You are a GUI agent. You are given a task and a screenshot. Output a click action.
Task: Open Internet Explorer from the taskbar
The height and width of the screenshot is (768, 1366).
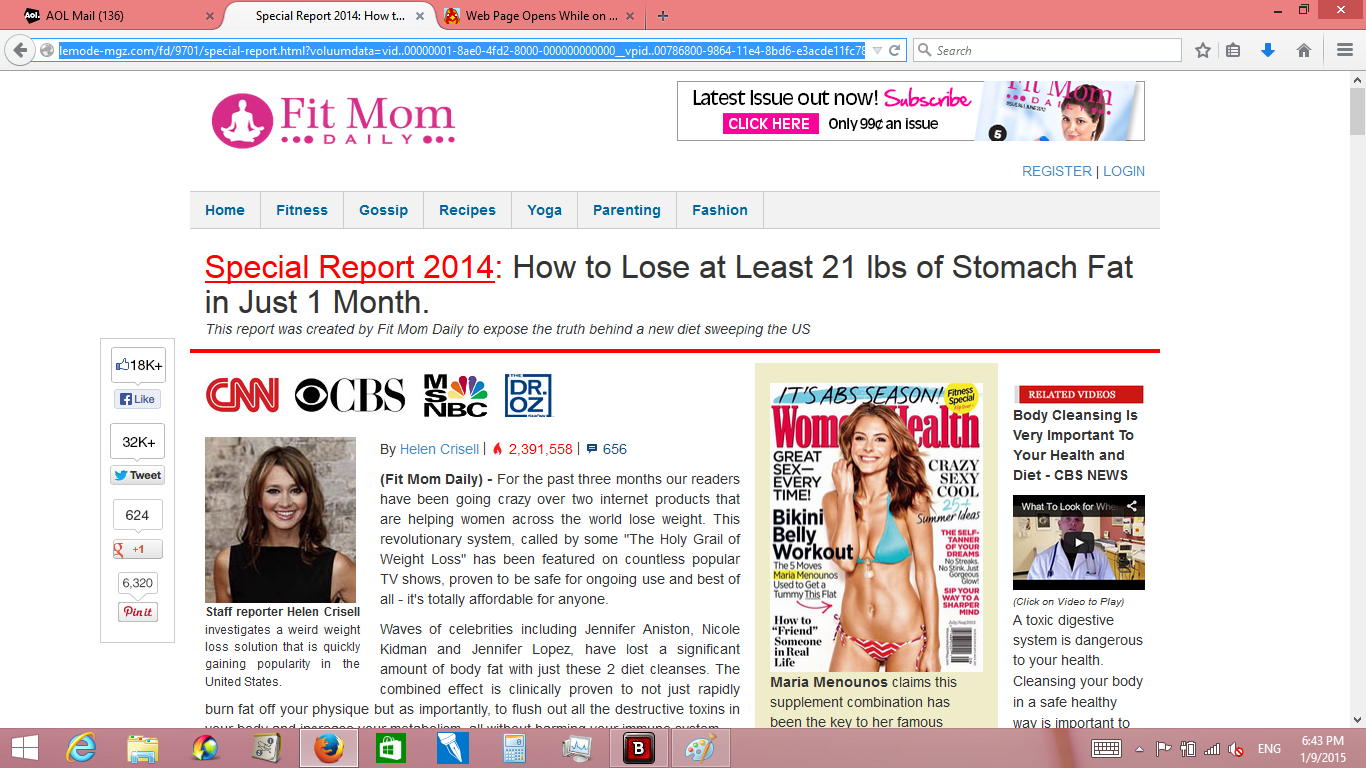pos(80,748)
